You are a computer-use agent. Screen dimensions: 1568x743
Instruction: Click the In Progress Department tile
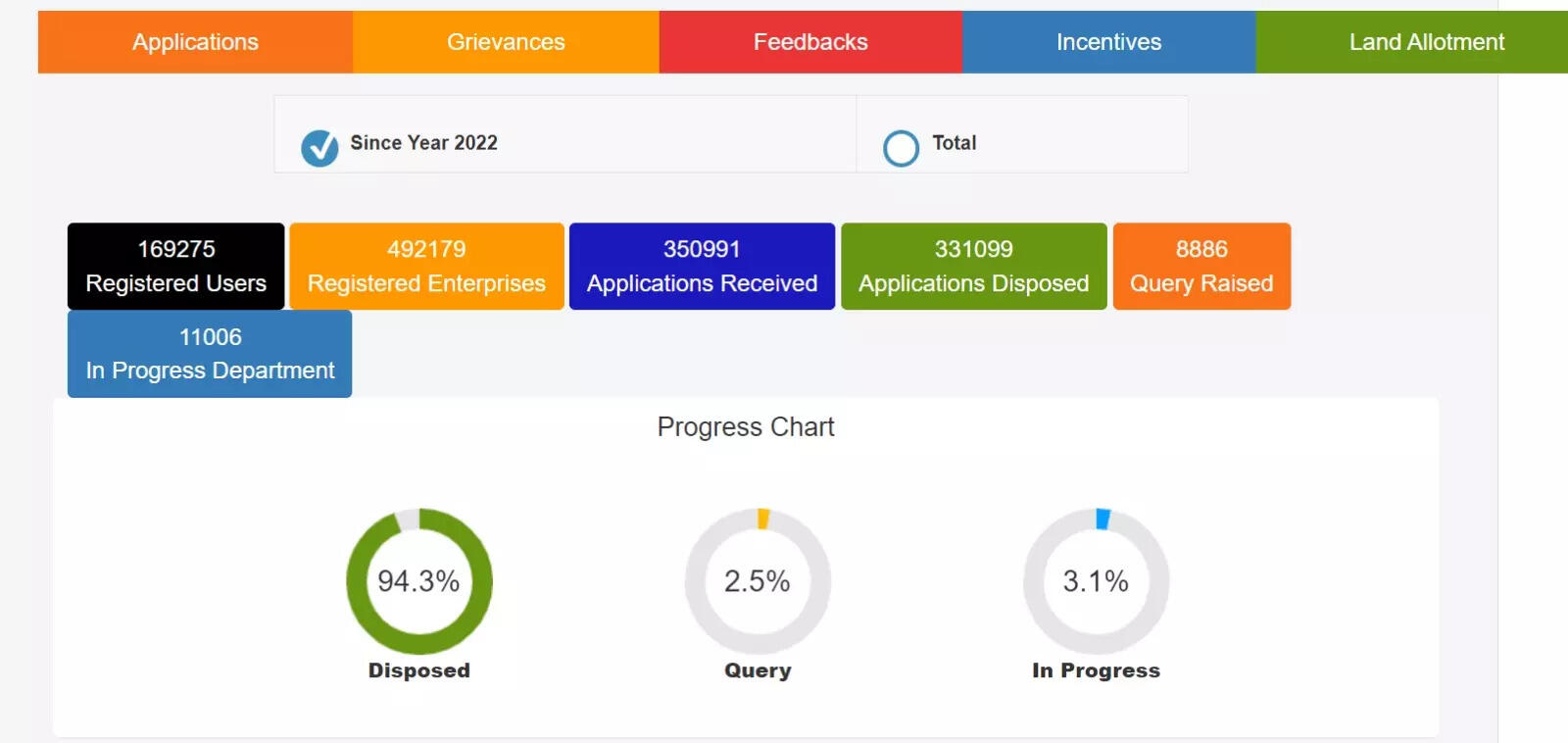tap(210, 354)
